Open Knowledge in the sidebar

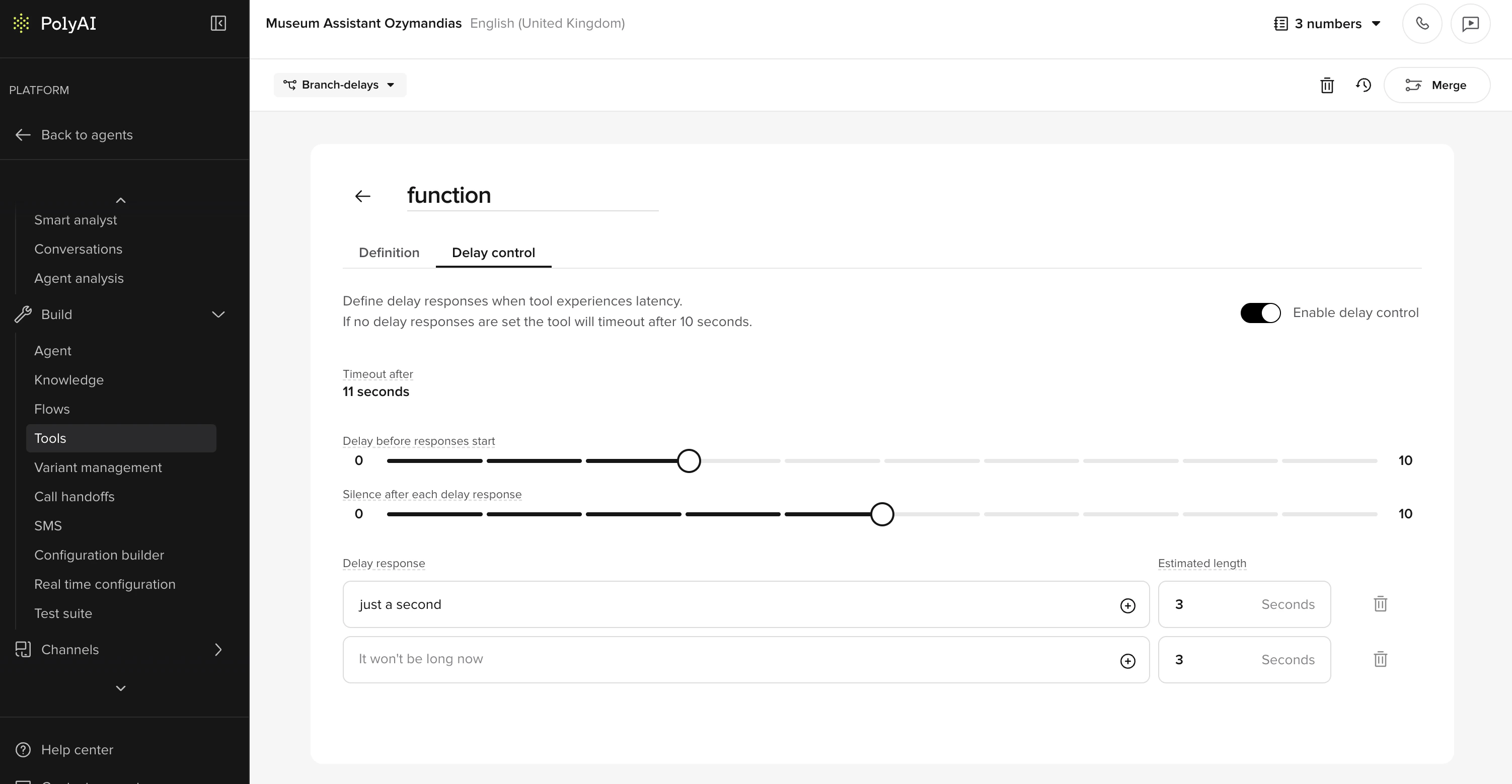68,380
